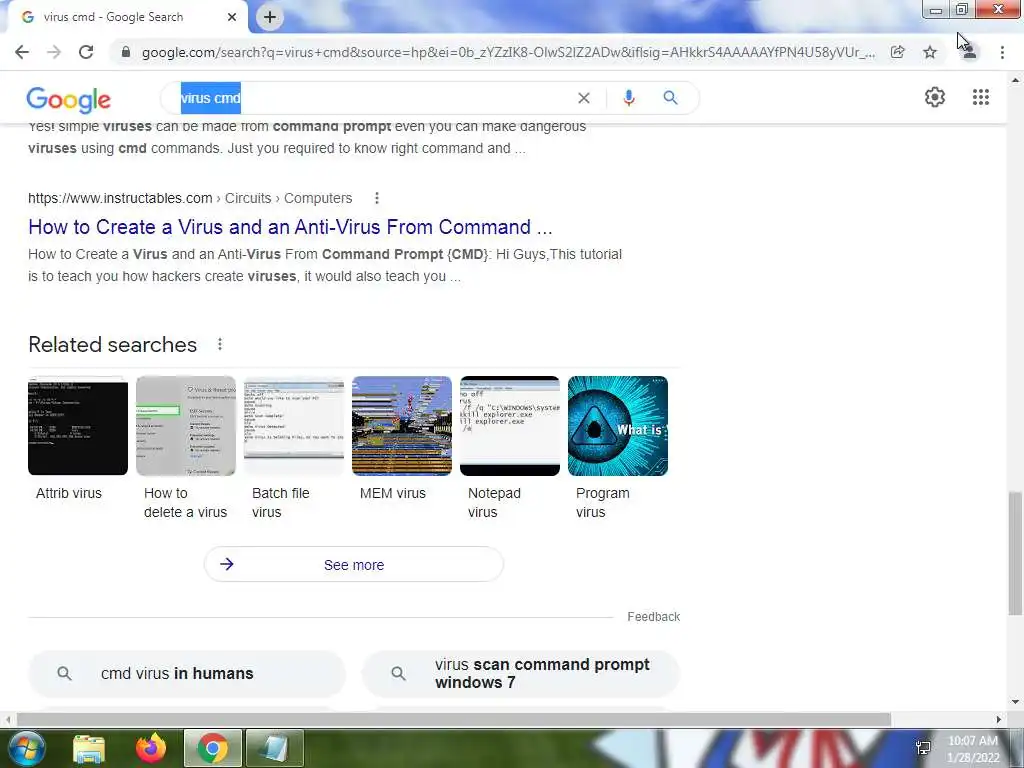Open Windows Explorer from taskbar

point(89,749)
